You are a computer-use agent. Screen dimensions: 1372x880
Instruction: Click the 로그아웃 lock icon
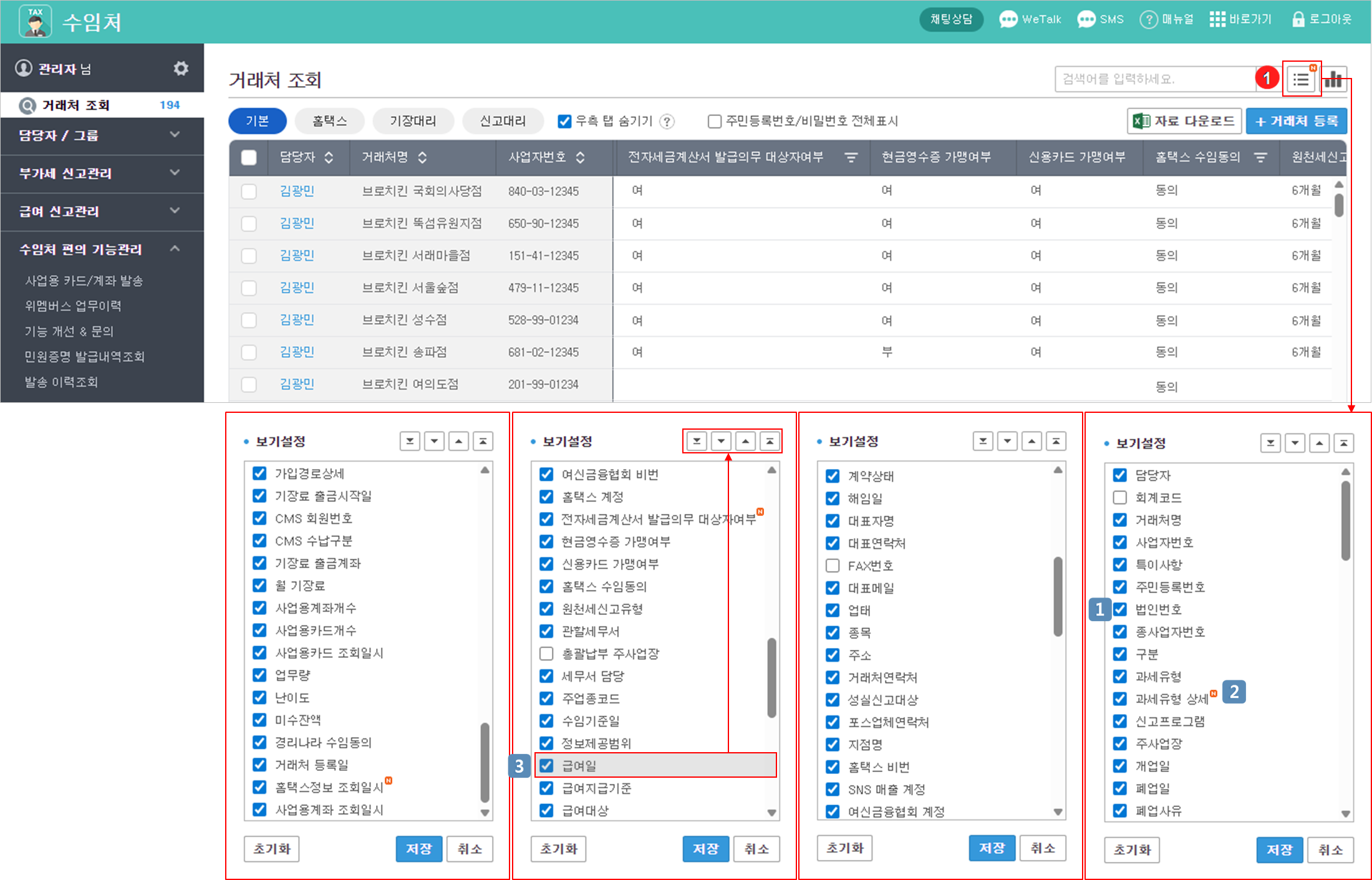[x=1298, y=19]
